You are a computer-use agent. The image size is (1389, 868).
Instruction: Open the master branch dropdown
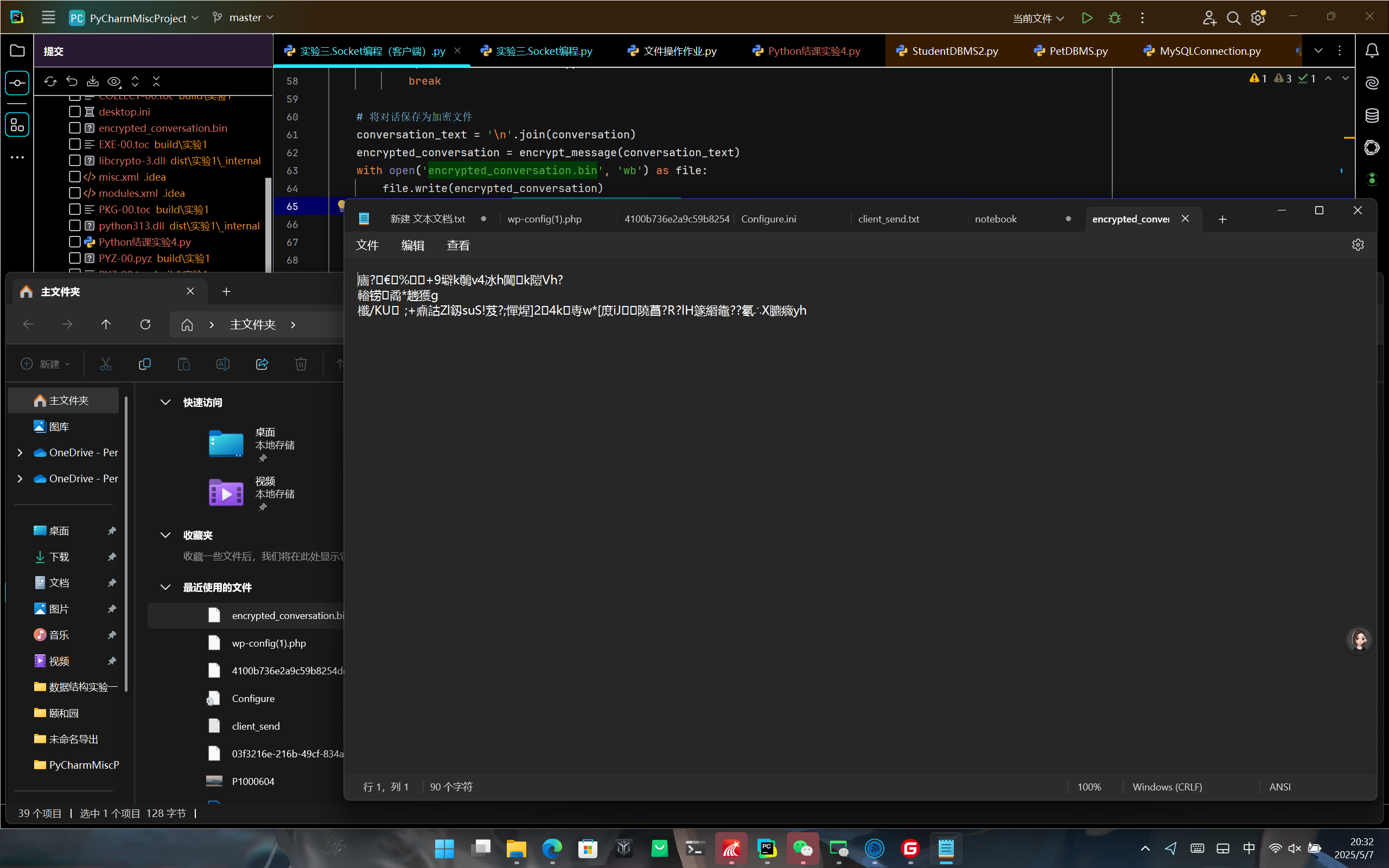pos(244,18)
